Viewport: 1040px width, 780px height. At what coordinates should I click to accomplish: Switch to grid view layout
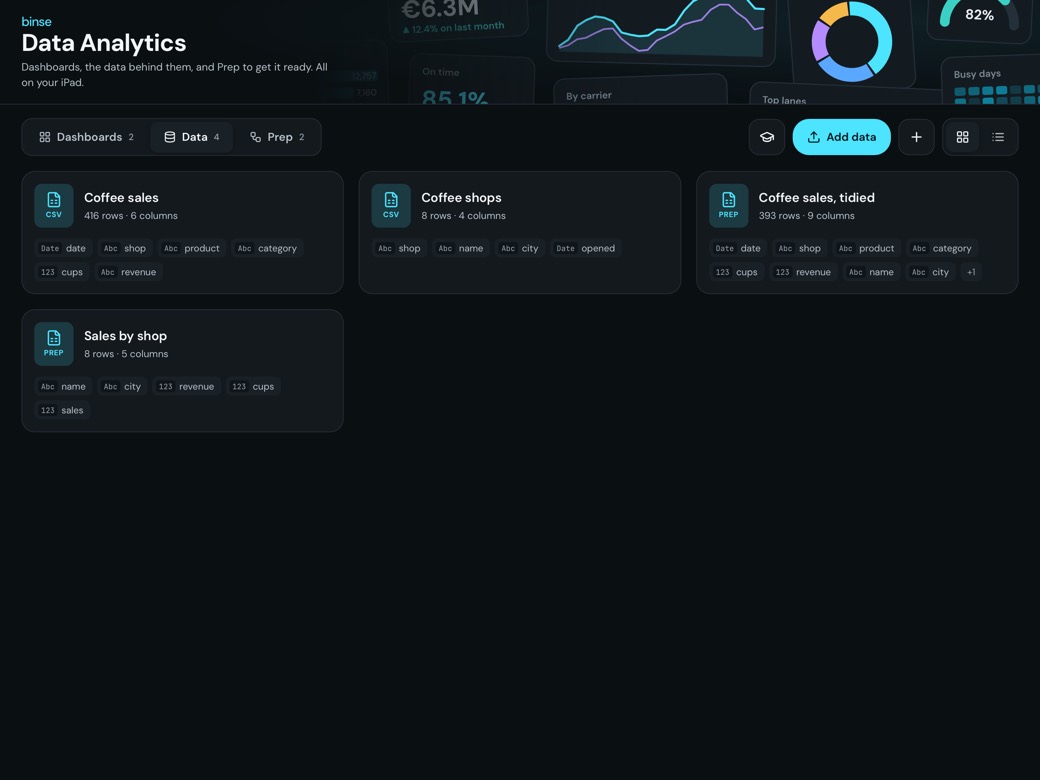pos(962,137)
